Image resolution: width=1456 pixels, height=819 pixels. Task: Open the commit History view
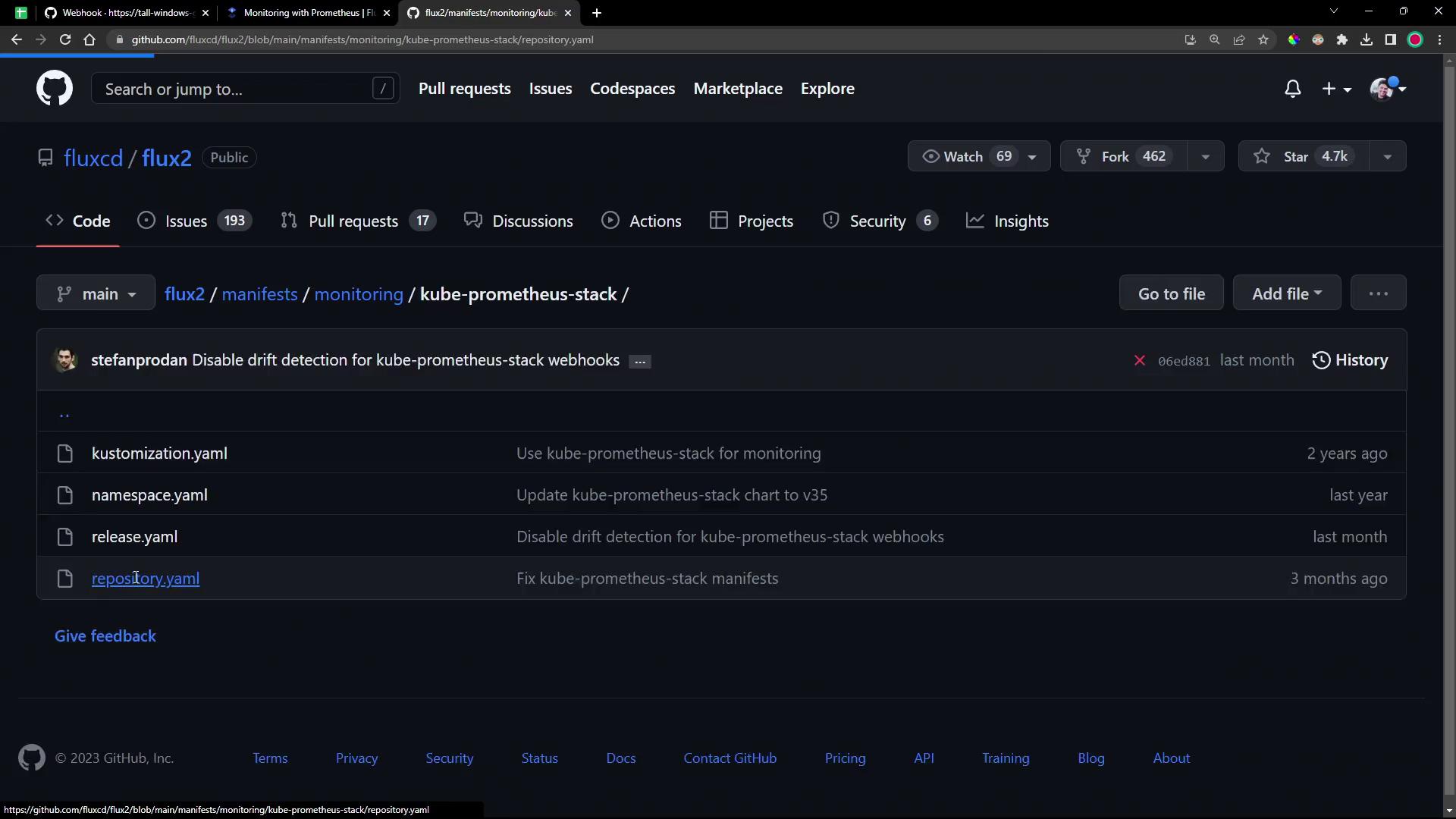(1350, 360)
